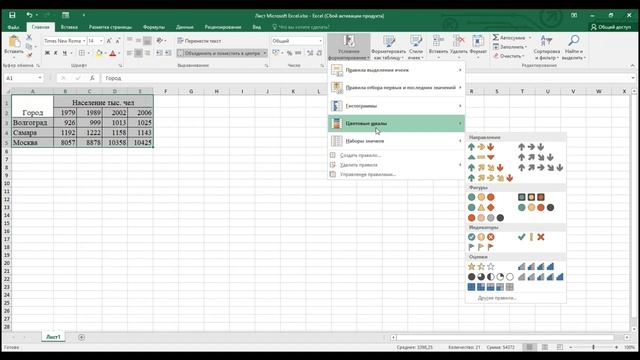Screen dimensions: 640x360
Task: Insert function with the fx button
Action: 92,78
